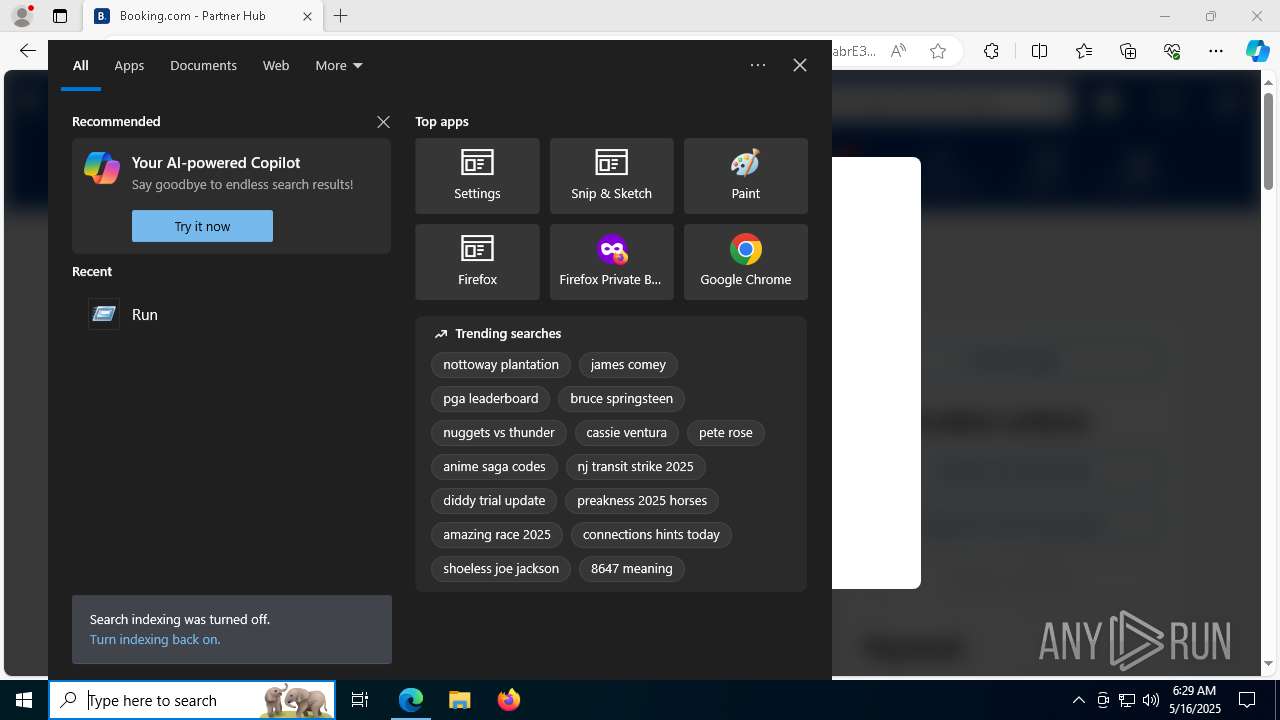Switch to the Documents tab
The width and height of the screenshot is (1280, 720).
click(x=203, y=65)
